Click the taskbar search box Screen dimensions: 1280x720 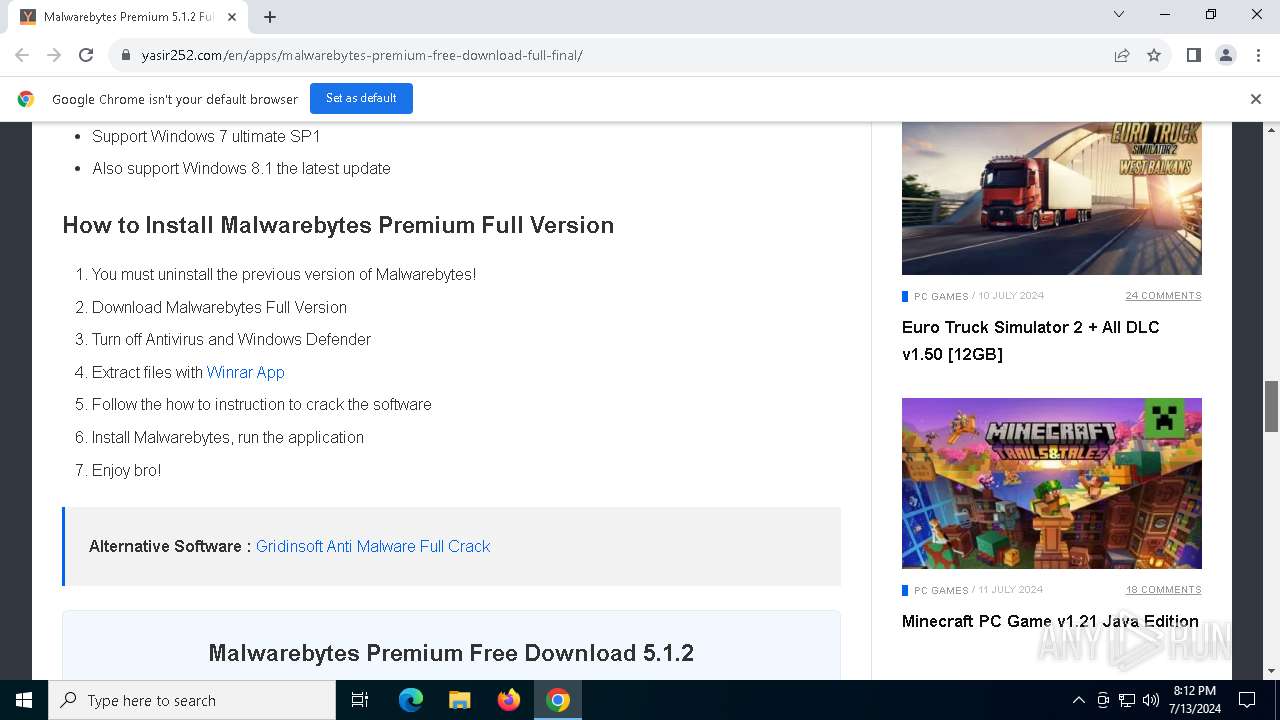click(x=192, y=700)
